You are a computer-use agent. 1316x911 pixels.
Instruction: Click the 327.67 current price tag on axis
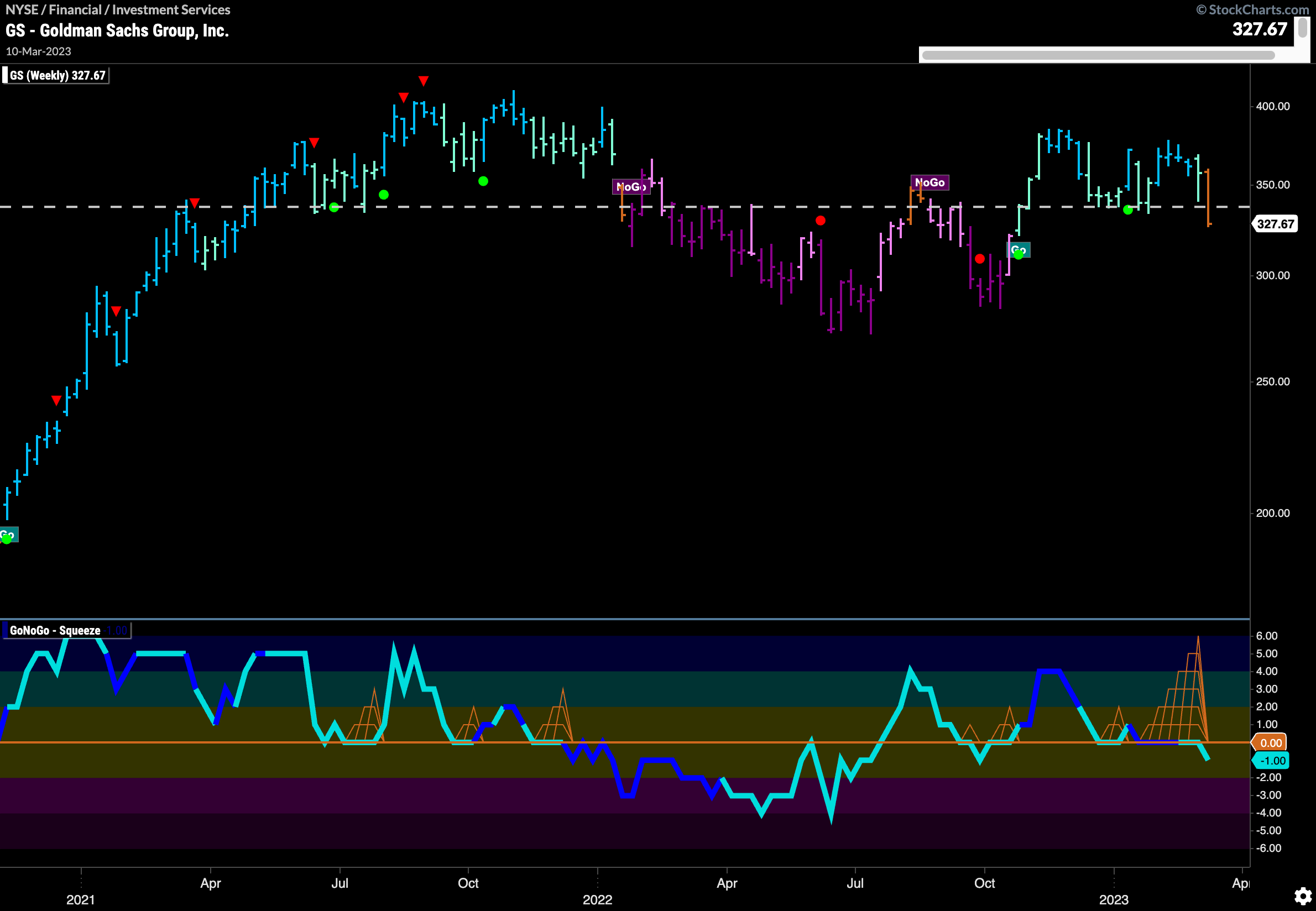pos(1275,224)
